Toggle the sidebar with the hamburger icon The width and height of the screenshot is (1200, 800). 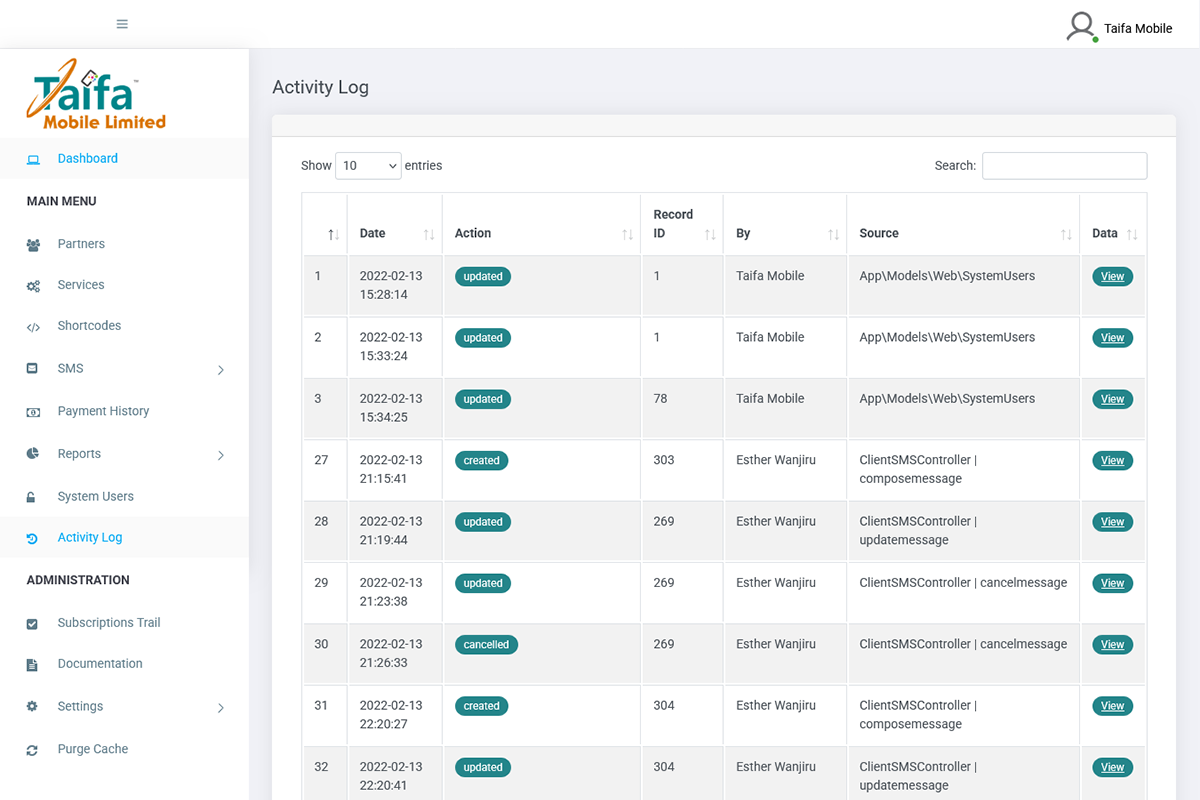point(123,23)
